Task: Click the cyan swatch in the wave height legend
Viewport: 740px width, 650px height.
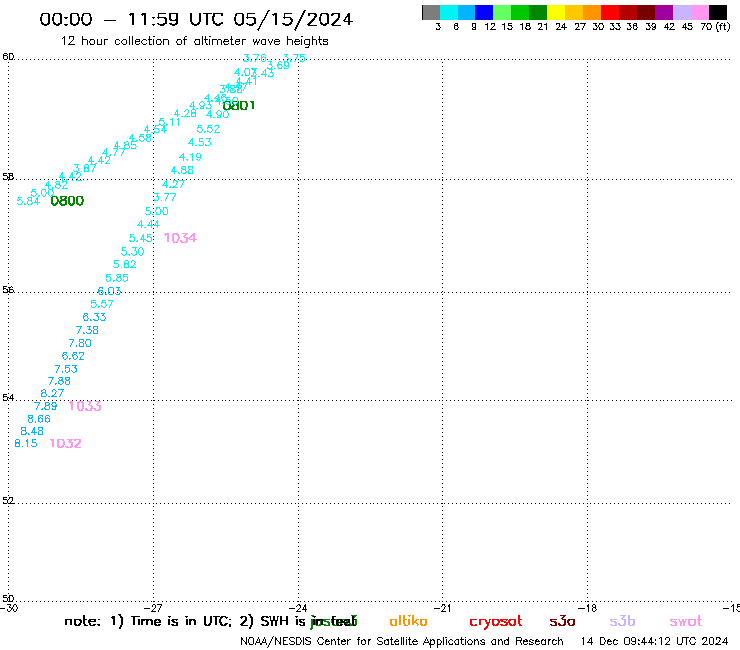Action: tap(449, 12)
